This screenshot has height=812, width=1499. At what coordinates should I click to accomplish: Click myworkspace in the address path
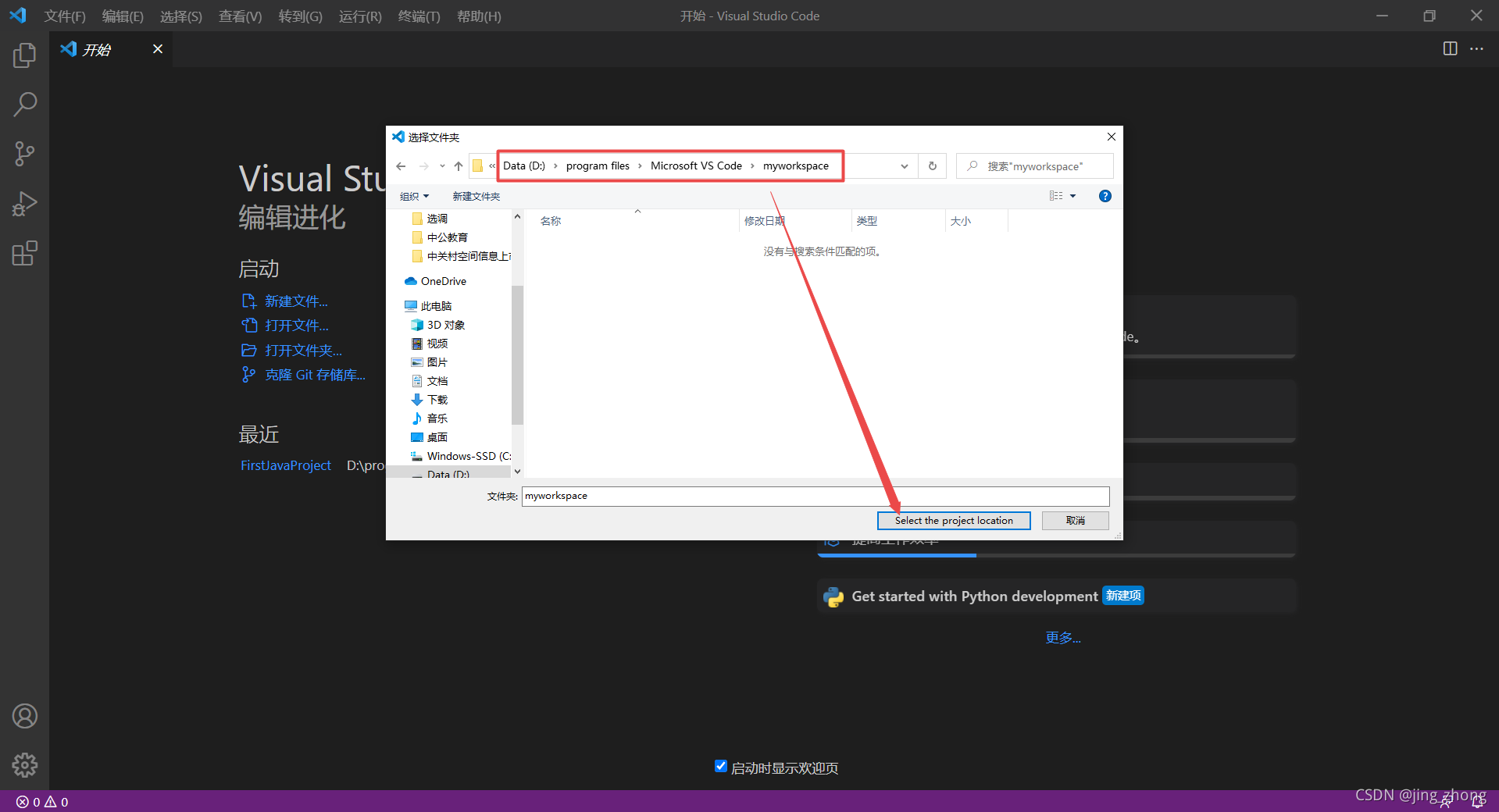pyautogui.click(x=795, y=166)
